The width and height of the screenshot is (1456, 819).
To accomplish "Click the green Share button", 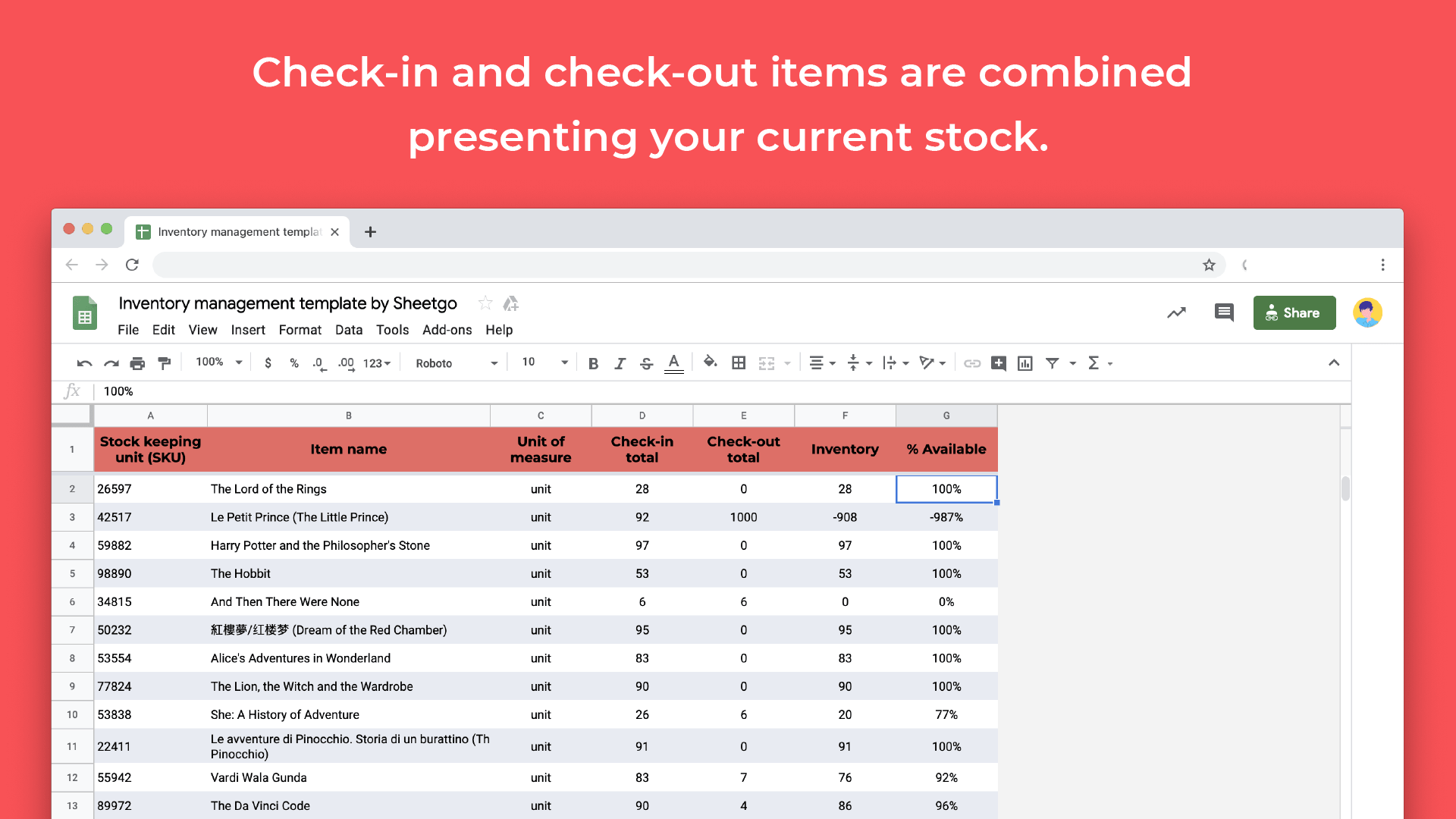I will click(1294, 312).
